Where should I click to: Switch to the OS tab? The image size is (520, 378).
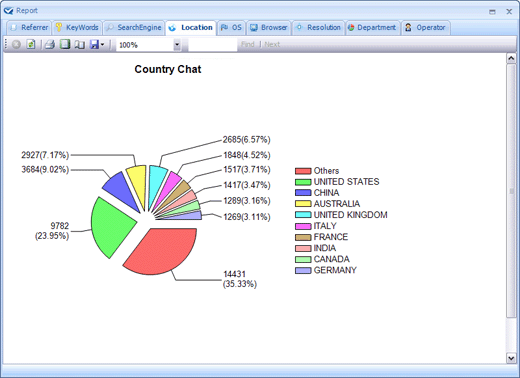[x=231, y=28]
